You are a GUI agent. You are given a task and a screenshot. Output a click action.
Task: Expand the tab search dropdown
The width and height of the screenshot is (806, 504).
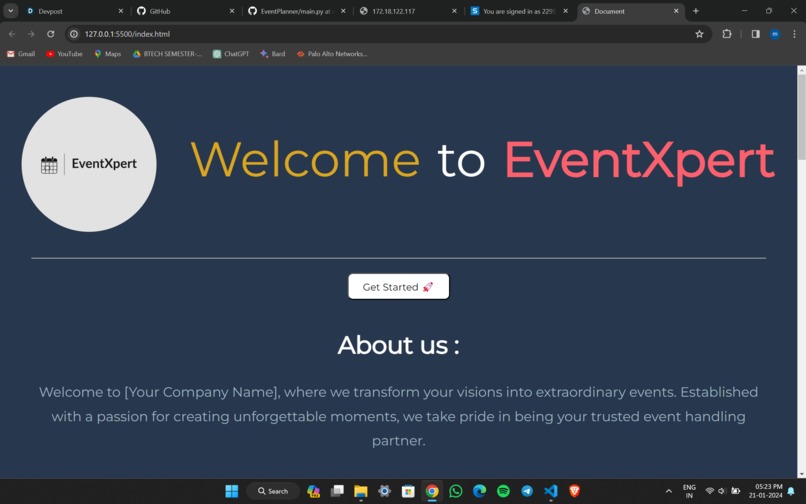(10, 11)
